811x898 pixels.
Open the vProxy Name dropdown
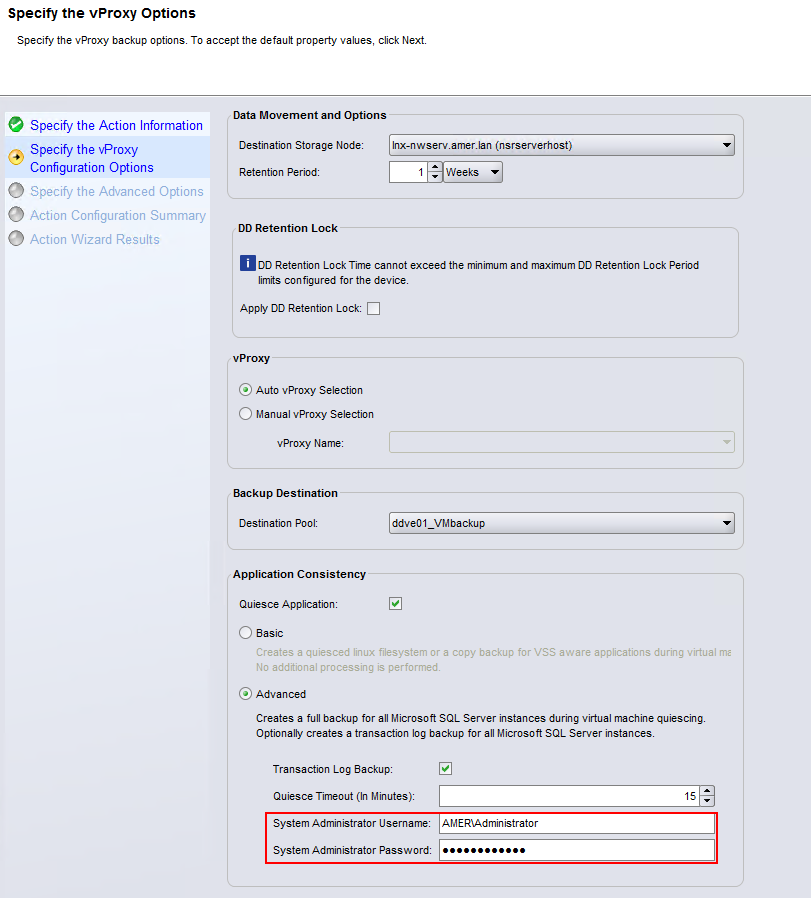coord(727,442)
